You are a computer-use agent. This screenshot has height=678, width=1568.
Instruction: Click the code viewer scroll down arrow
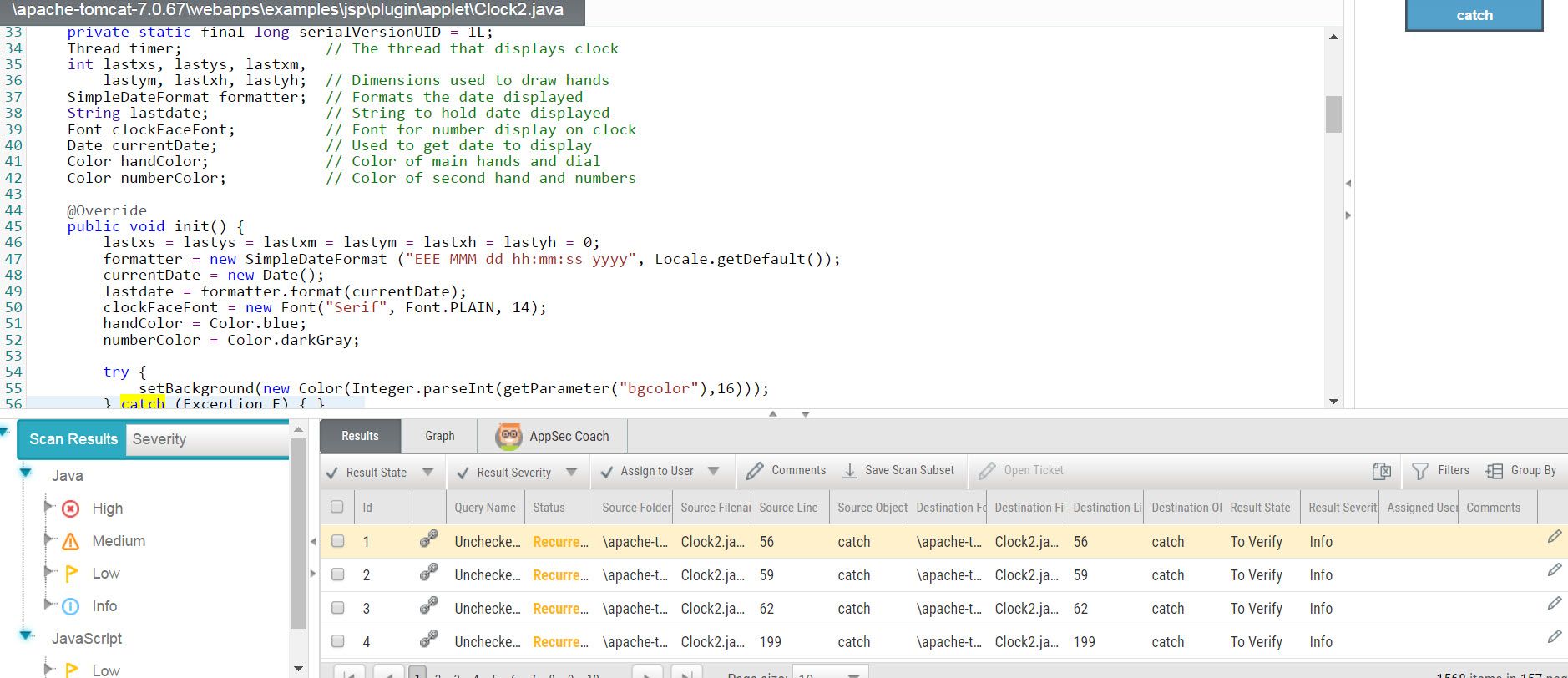tap(1333, 402)
